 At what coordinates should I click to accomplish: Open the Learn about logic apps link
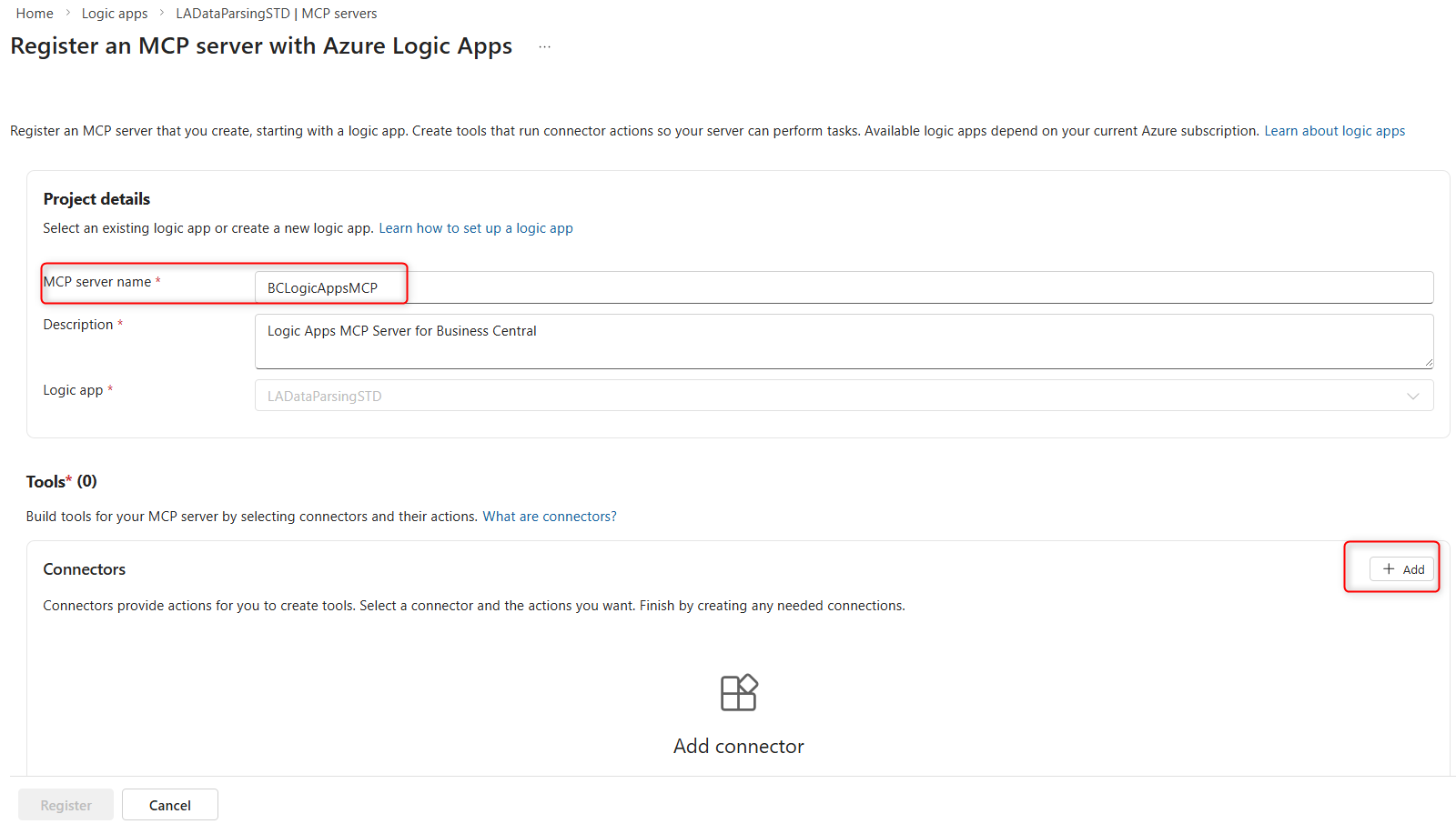(x=1334, y=131)
